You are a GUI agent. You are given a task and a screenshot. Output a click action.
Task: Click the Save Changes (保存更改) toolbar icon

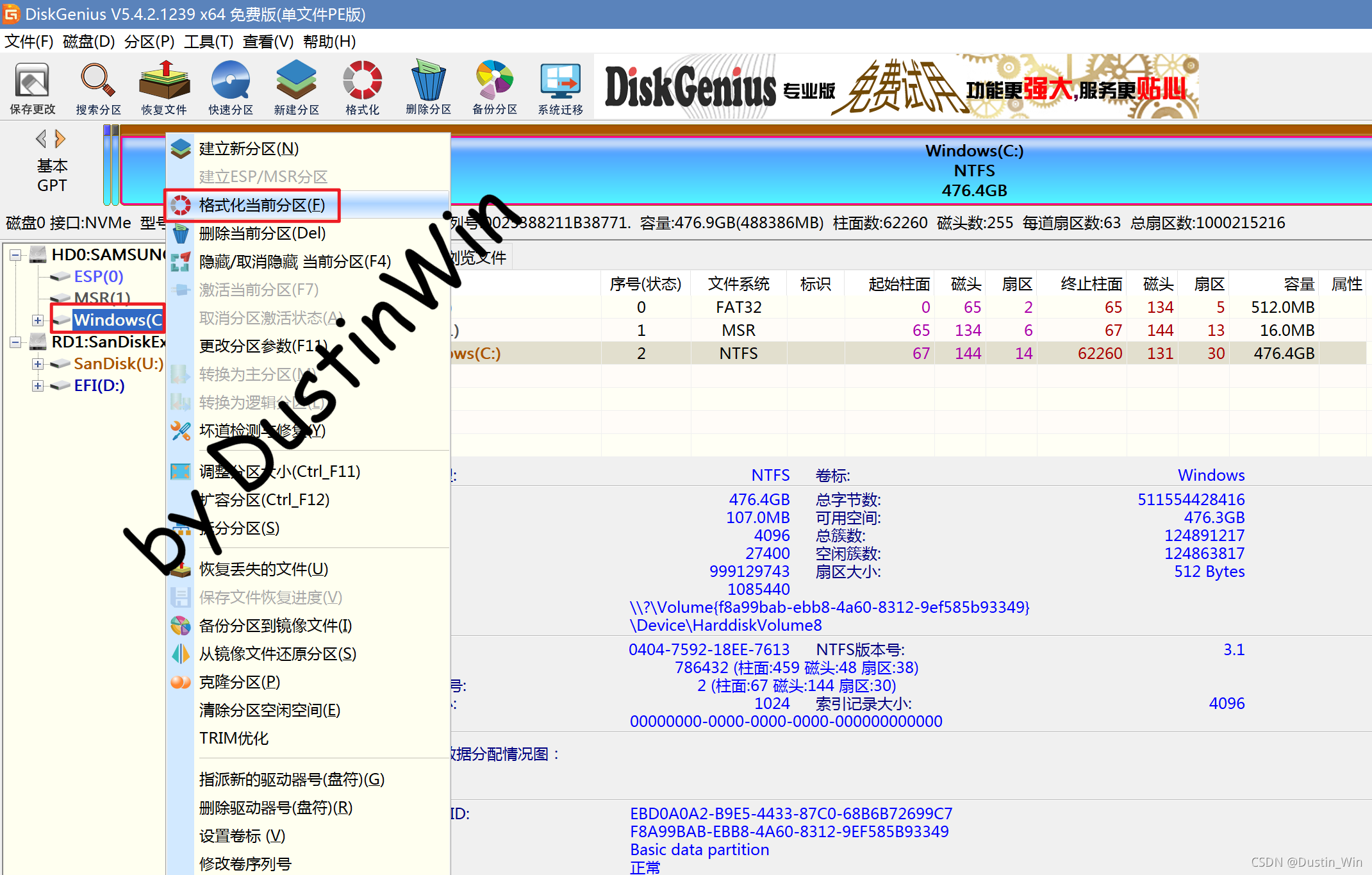click(x=32, y=88)
